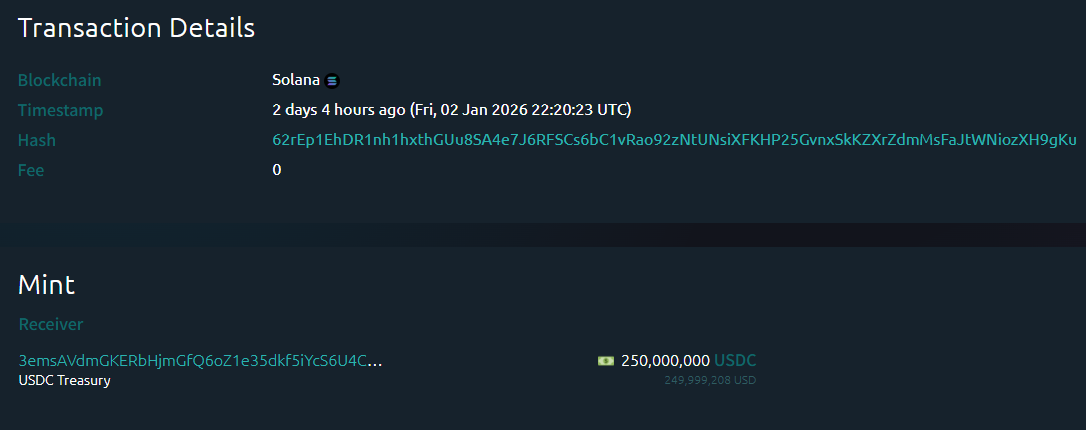Open the receiver address starting with 3emsAVdm
Viewport: 1086px width, 430px height.
coord(200,360)
